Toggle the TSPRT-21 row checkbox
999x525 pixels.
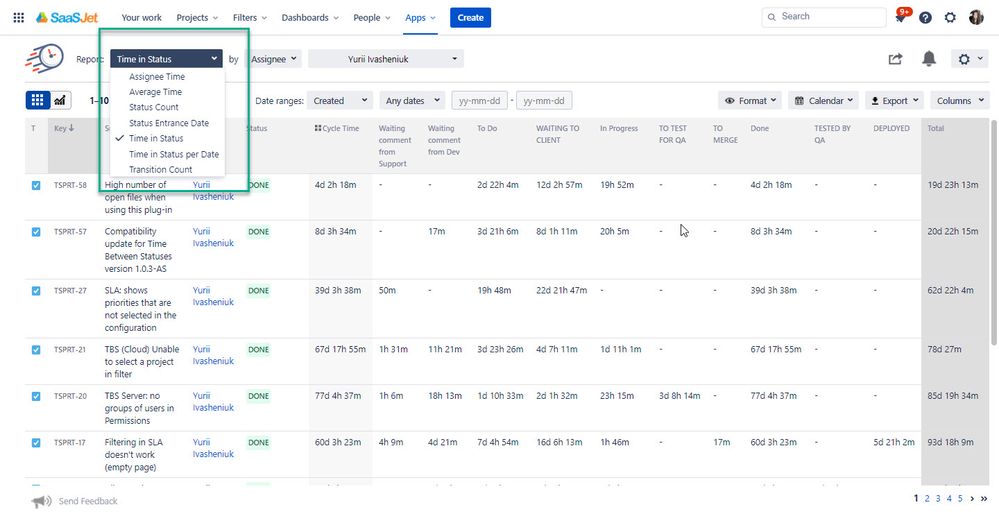pyautogui.click(x=36, y=350)
